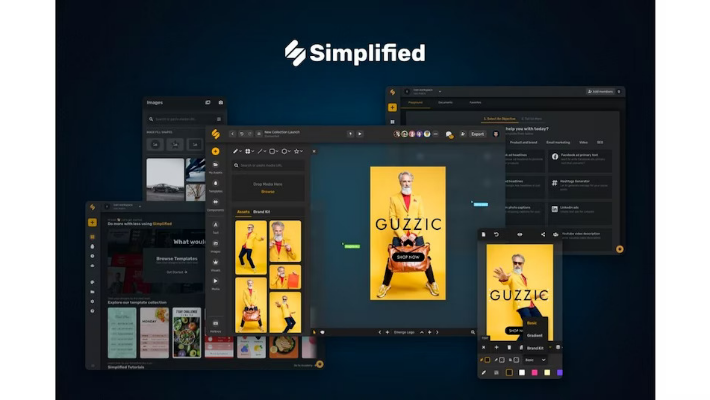710x400 pixels.
Task: Click the yellow plus button in the dashboard window
Action: [92, 222]
